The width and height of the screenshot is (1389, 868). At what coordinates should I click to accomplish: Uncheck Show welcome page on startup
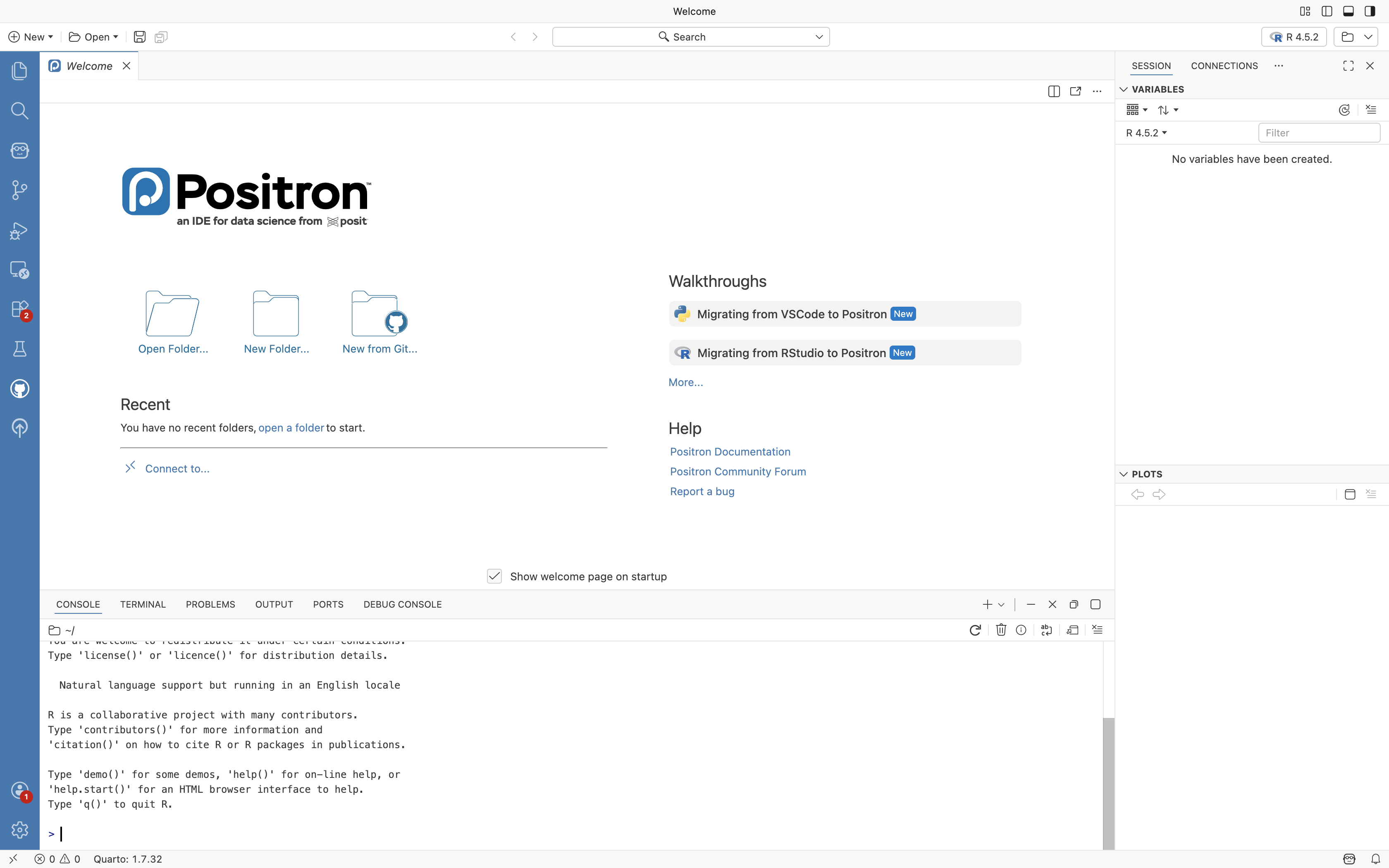pos(494,576)
